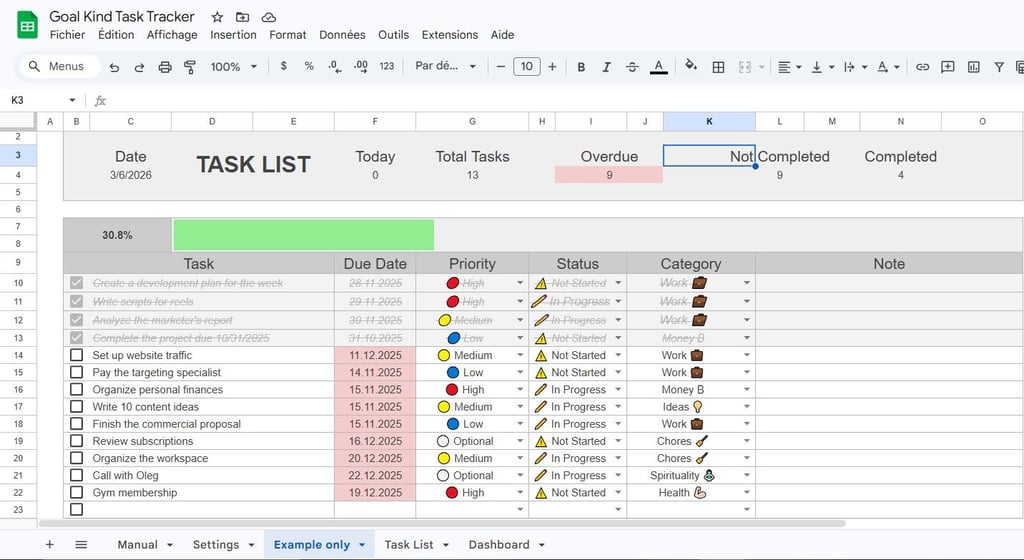Click the undo arrow icon
Viewport: 1024px width, 560px height.
pyautogui.click(x=114, y=67)
